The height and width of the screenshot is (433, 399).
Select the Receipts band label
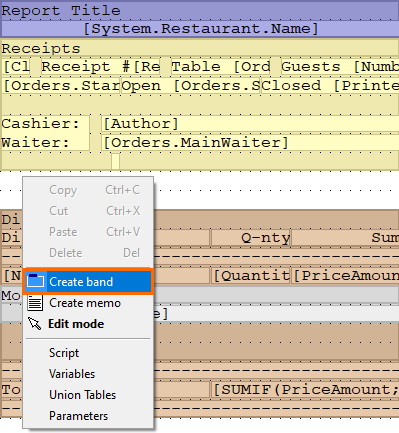pyautogui.click(x=41, y=49)
